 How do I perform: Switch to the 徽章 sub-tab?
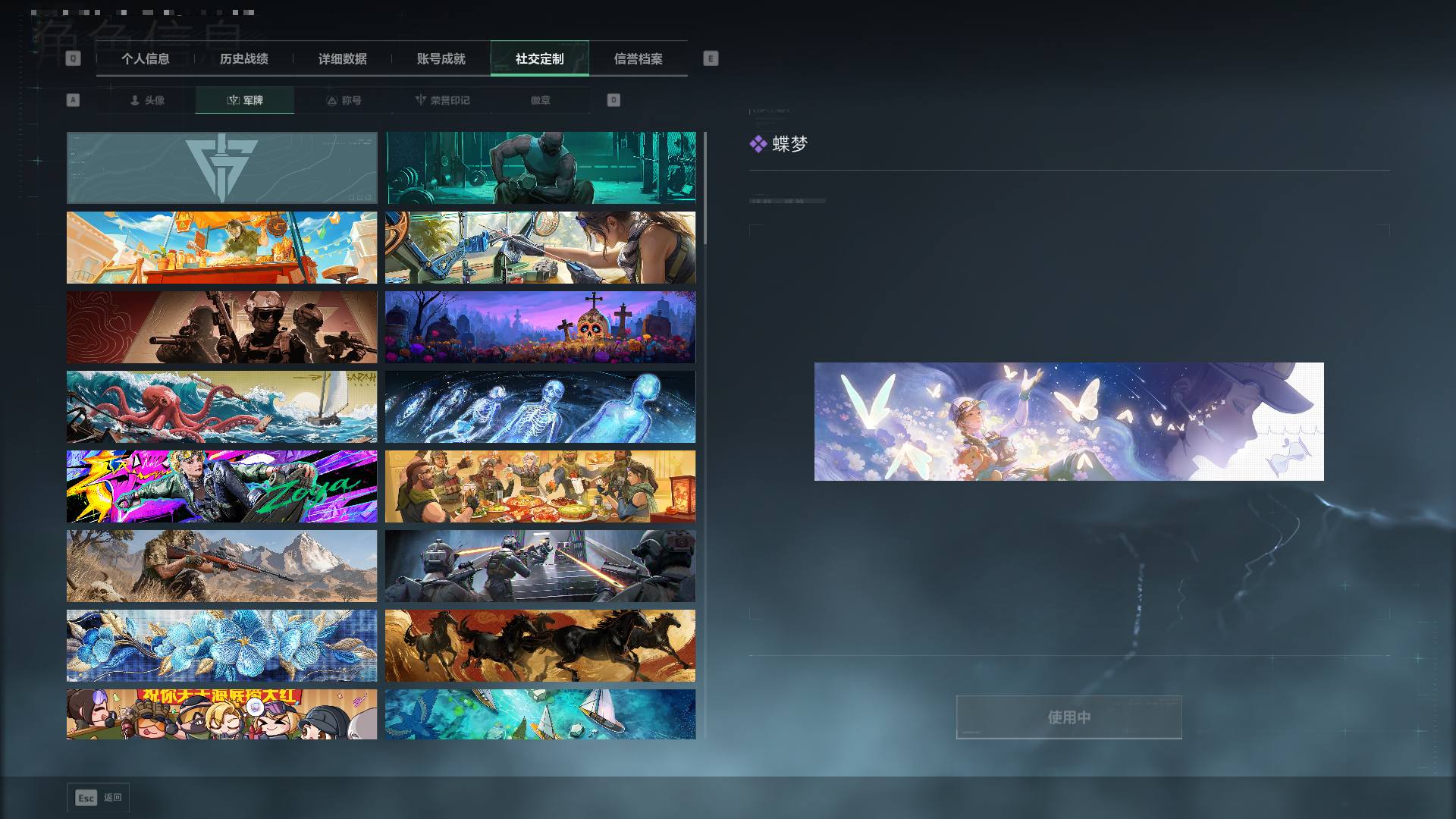click(541, 100)
